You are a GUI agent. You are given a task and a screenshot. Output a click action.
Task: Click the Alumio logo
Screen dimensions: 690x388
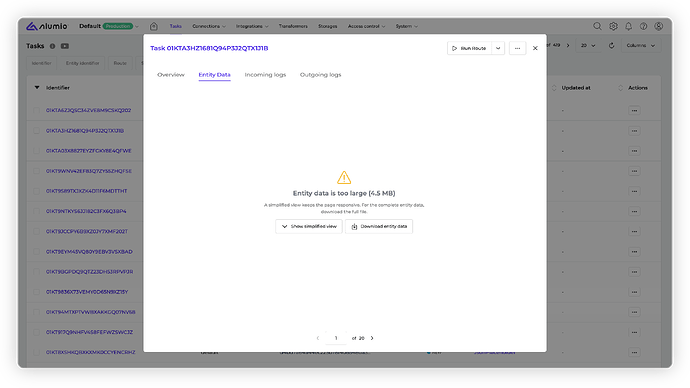tap(47, 26)
